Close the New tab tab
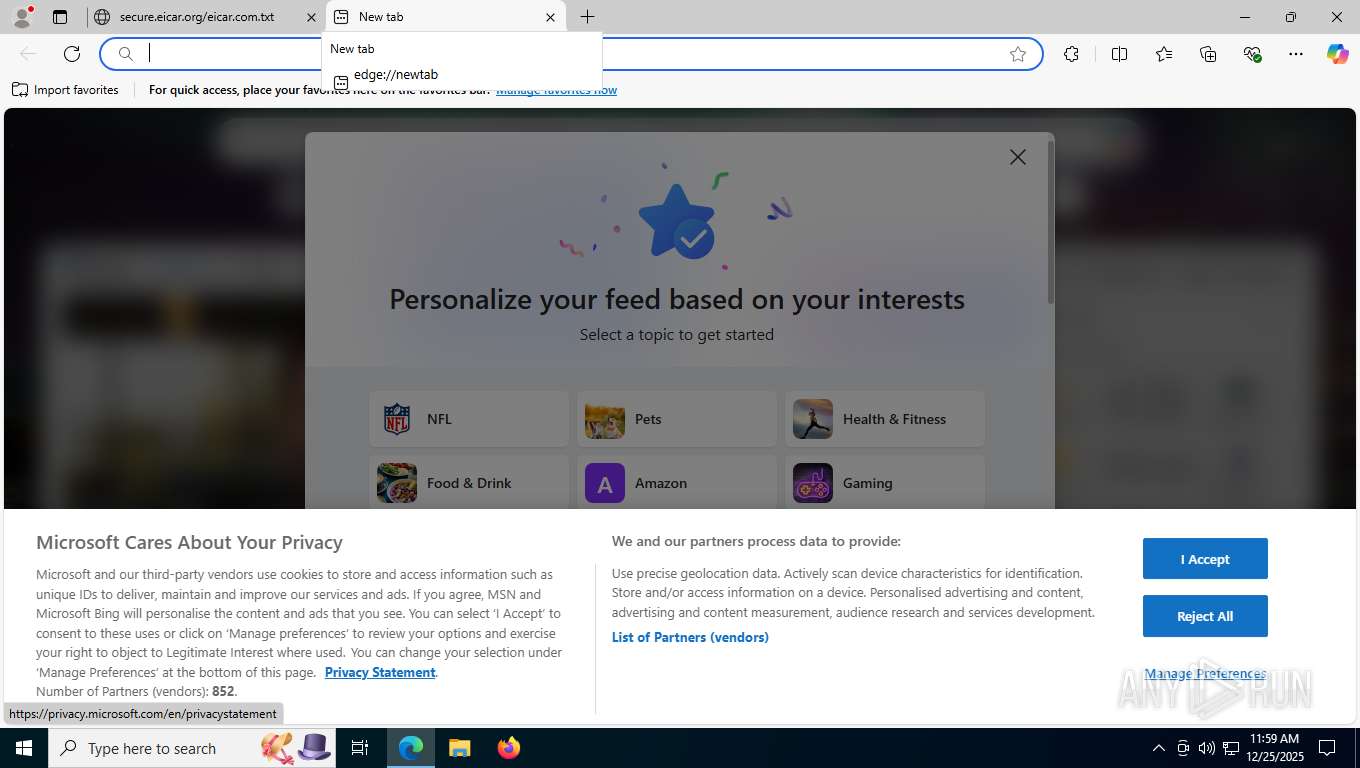 point(550,17)
